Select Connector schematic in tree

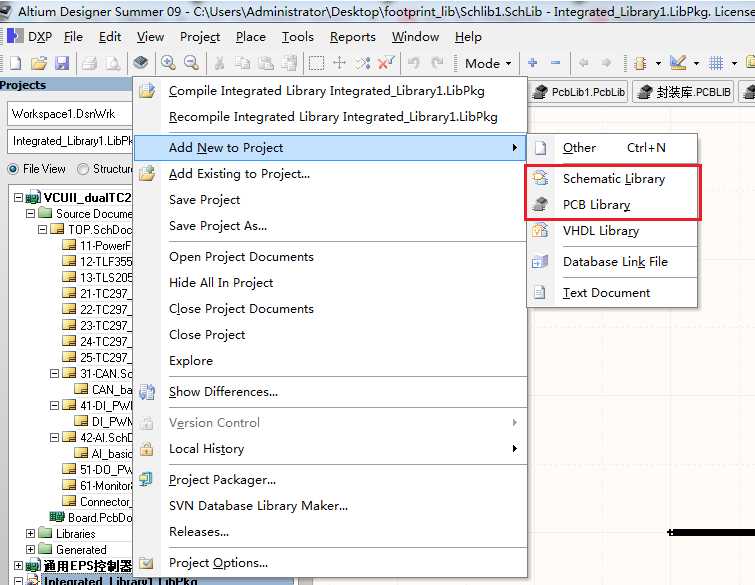pos(97,502)
